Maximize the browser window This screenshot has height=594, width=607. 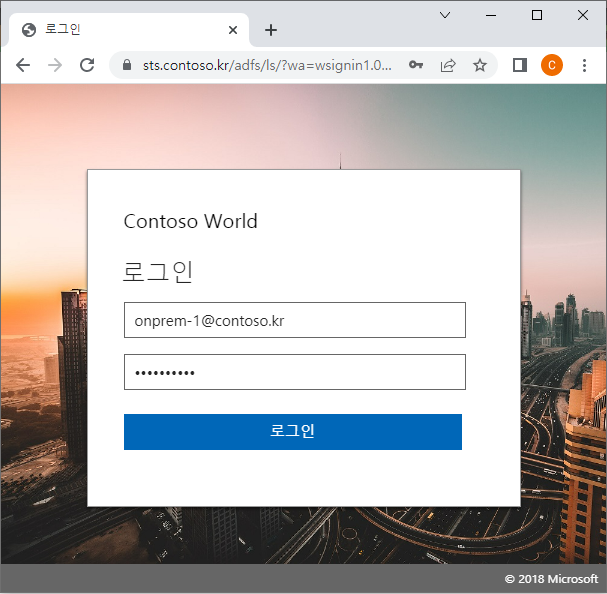[537, 15]
